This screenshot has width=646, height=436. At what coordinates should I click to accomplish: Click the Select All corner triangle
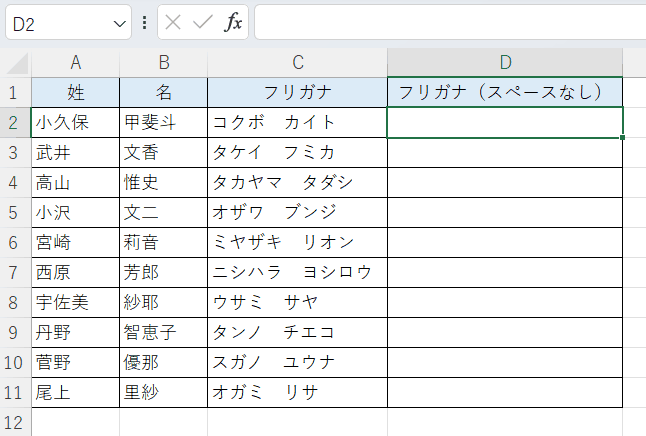coord(16,63)
